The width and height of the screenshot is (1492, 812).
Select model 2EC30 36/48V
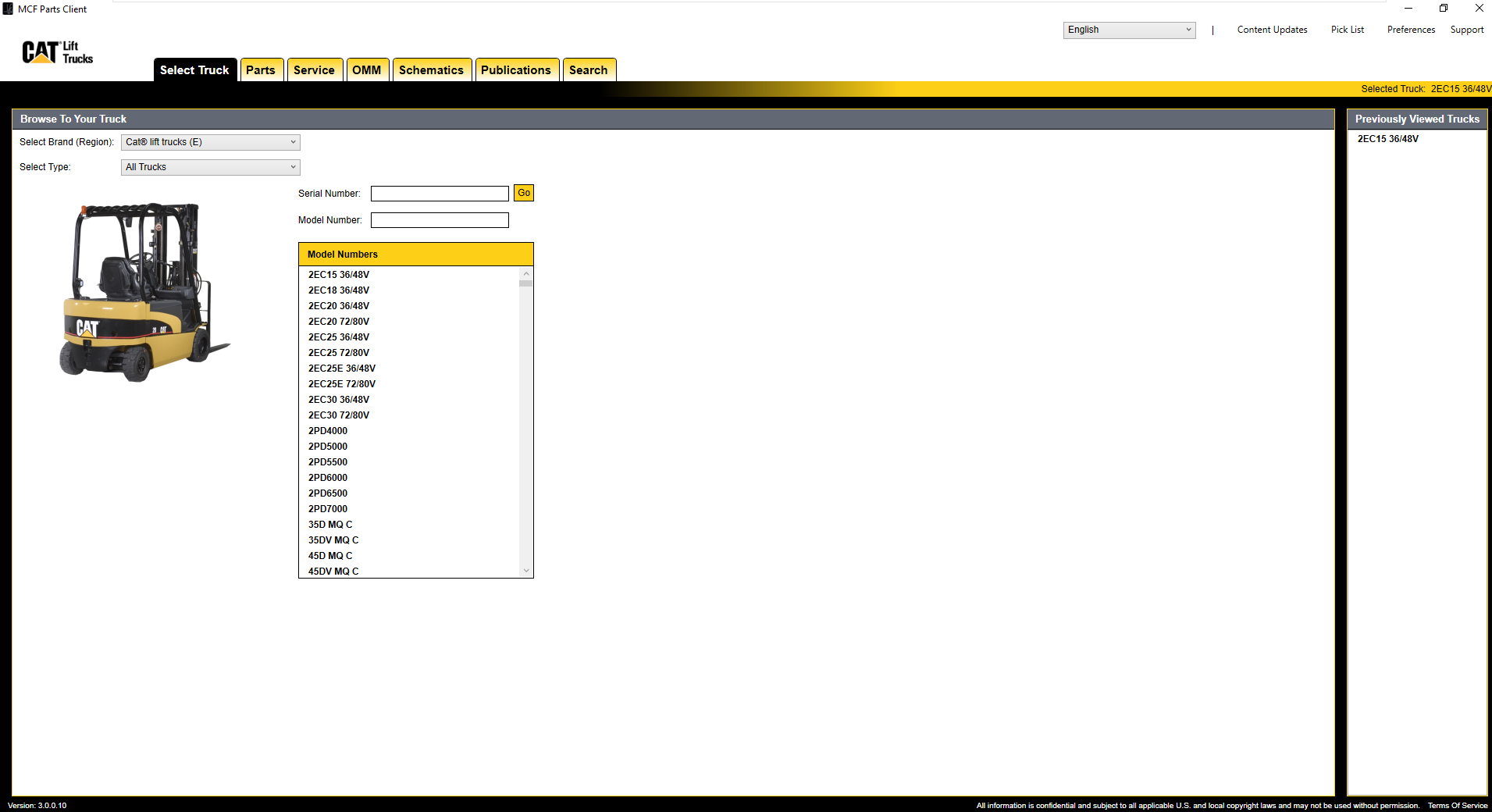tap(339, 400)
